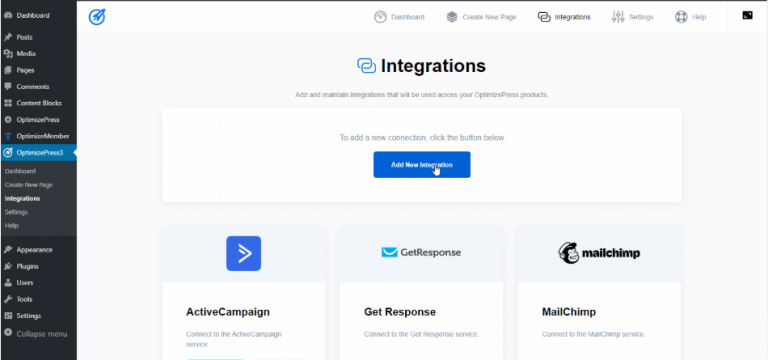Click the Pages icon in sidebar
This screenshot has width=768, height=360.
(x=8, y=70)
